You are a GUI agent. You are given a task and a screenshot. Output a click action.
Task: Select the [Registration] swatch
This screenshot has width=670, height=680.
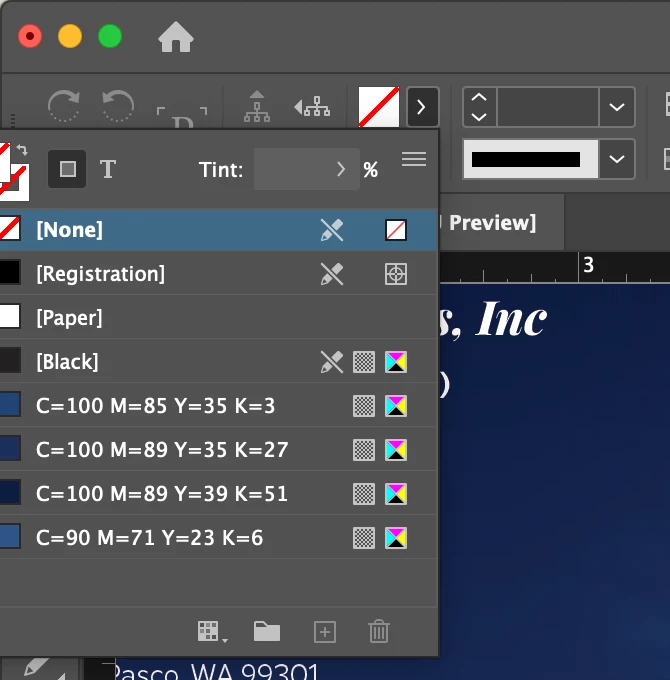[x=217, y=274]
